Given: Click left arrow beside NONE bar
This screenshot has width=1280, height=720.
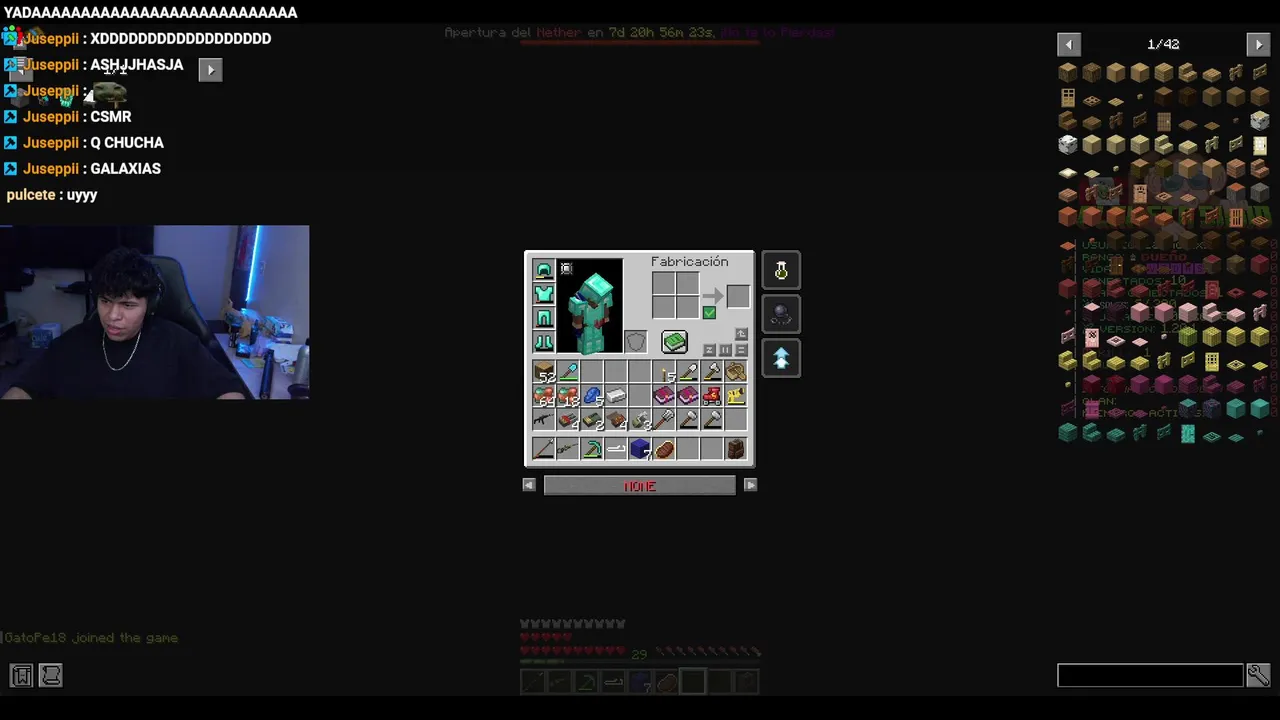Looking at the screenshot, I should (529, 485).
